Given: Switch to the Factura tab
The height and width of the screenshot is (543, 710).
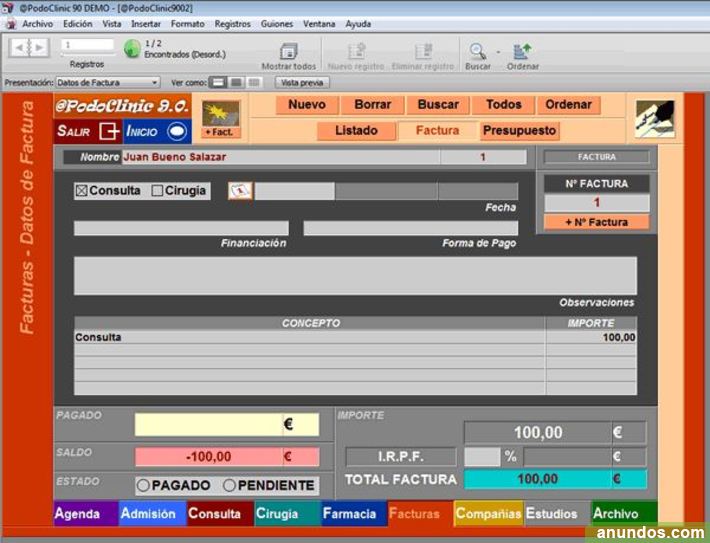Looking at the screenshot, I should point(437,131).
